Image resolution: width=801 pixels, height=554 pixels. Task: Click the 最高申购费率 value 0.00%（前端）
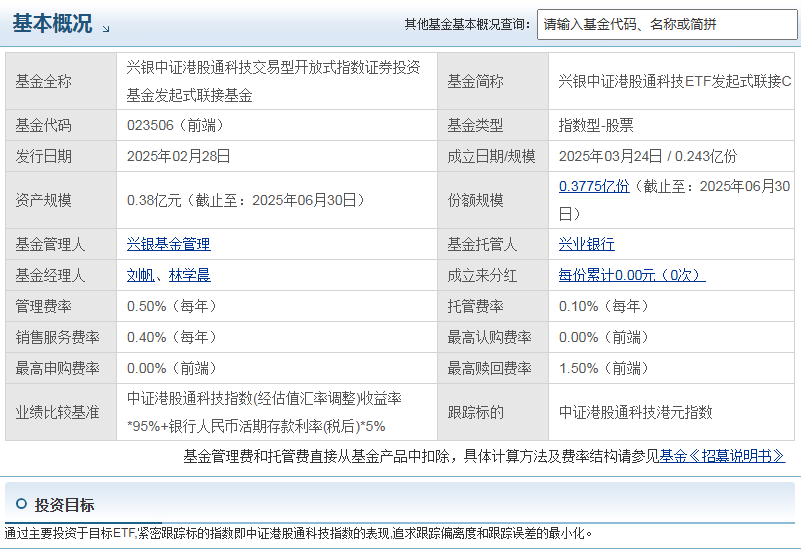[172, 368]
